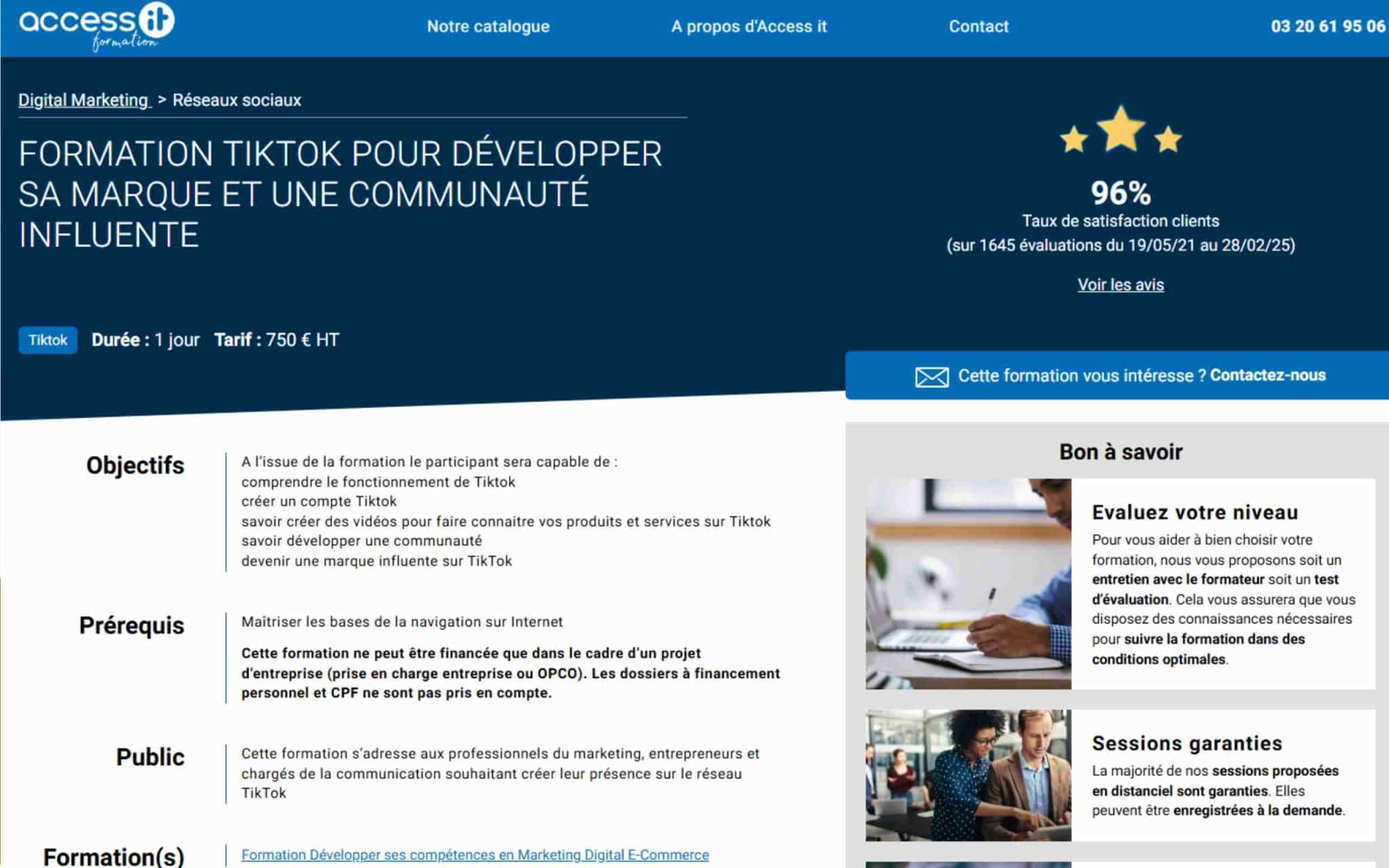Open Formation Développer ses compétences Marketing Digital link
The width and height of the screenshot is (1389, 868).
click(475, 855)
